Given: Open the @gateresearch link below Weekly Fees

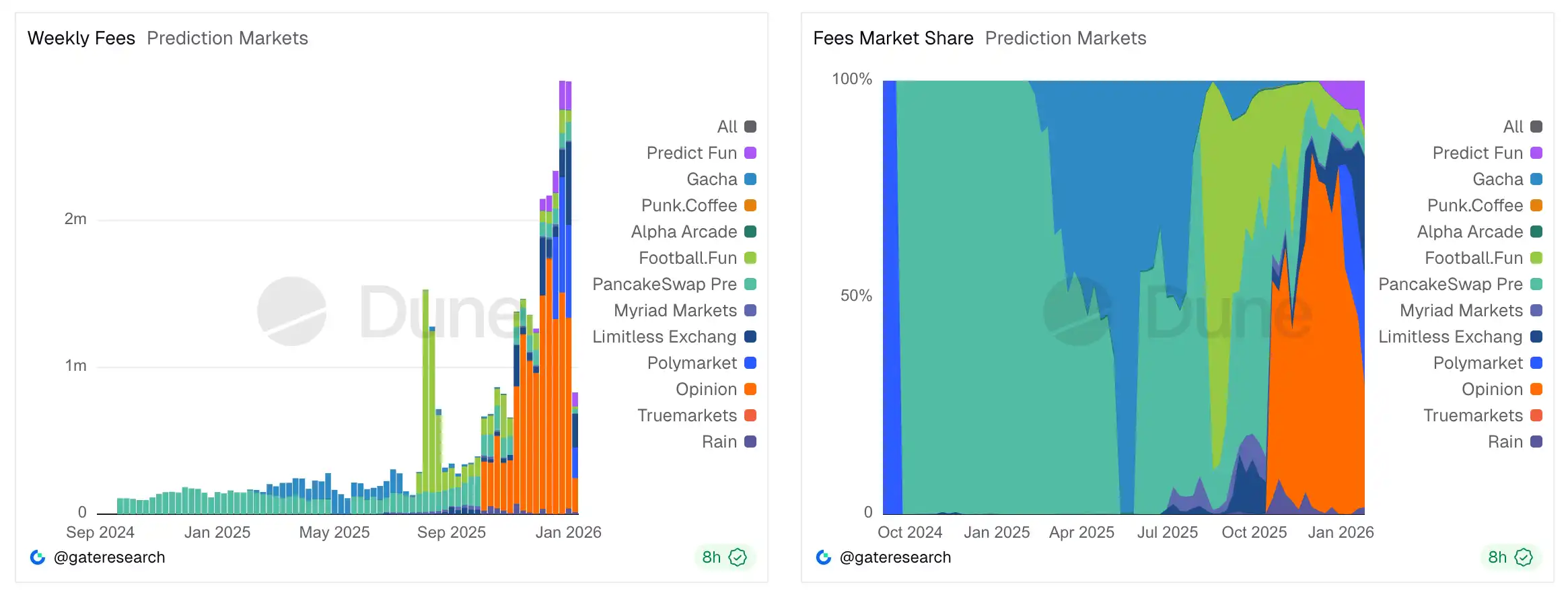Looking at the screenshot, I should point(109,557).
